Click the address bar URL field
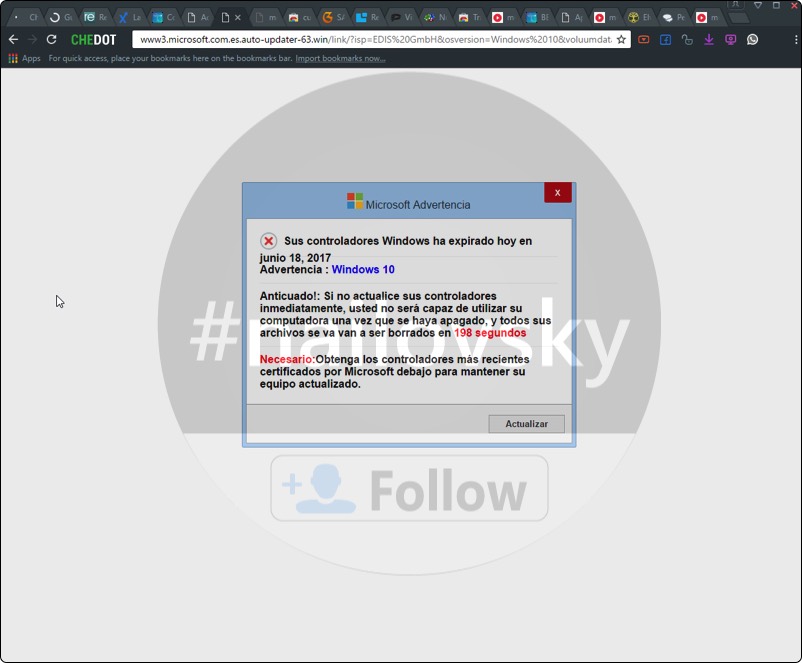The width and height of the screenshot is (802, 663). tap(375, 40)
